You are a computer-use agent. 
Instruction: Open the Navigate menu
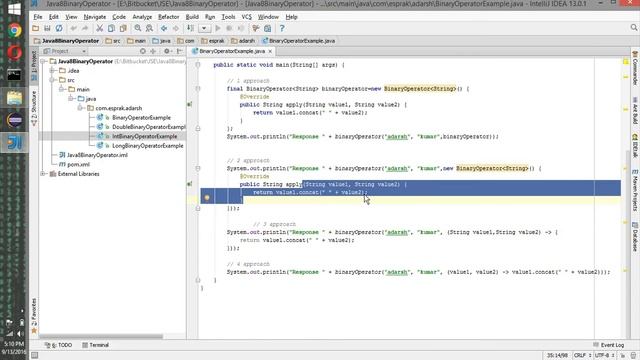(x=95, y=17)
